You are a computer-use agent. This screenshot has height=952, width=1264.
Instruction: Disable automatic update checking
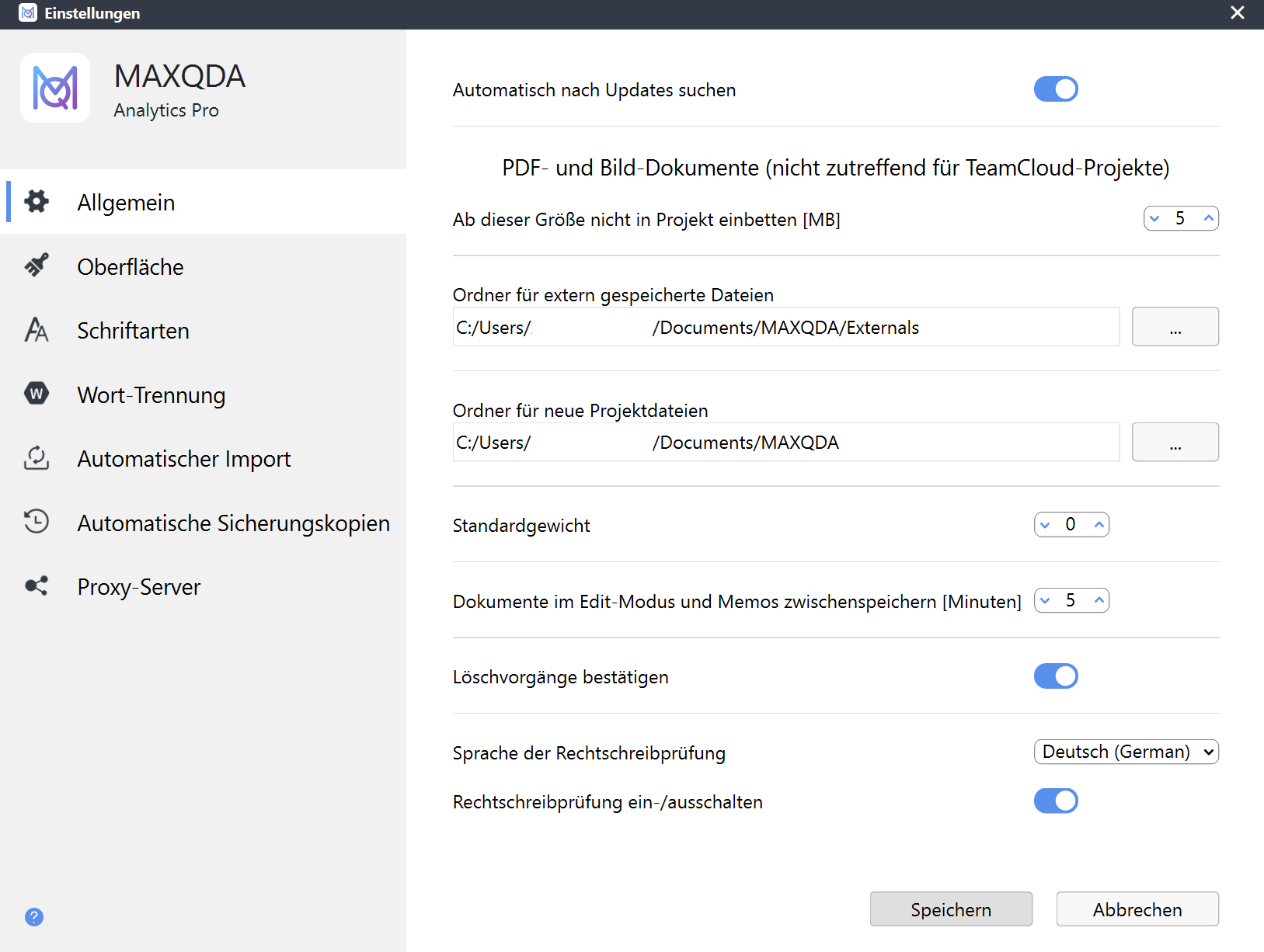click(1056, 89)
